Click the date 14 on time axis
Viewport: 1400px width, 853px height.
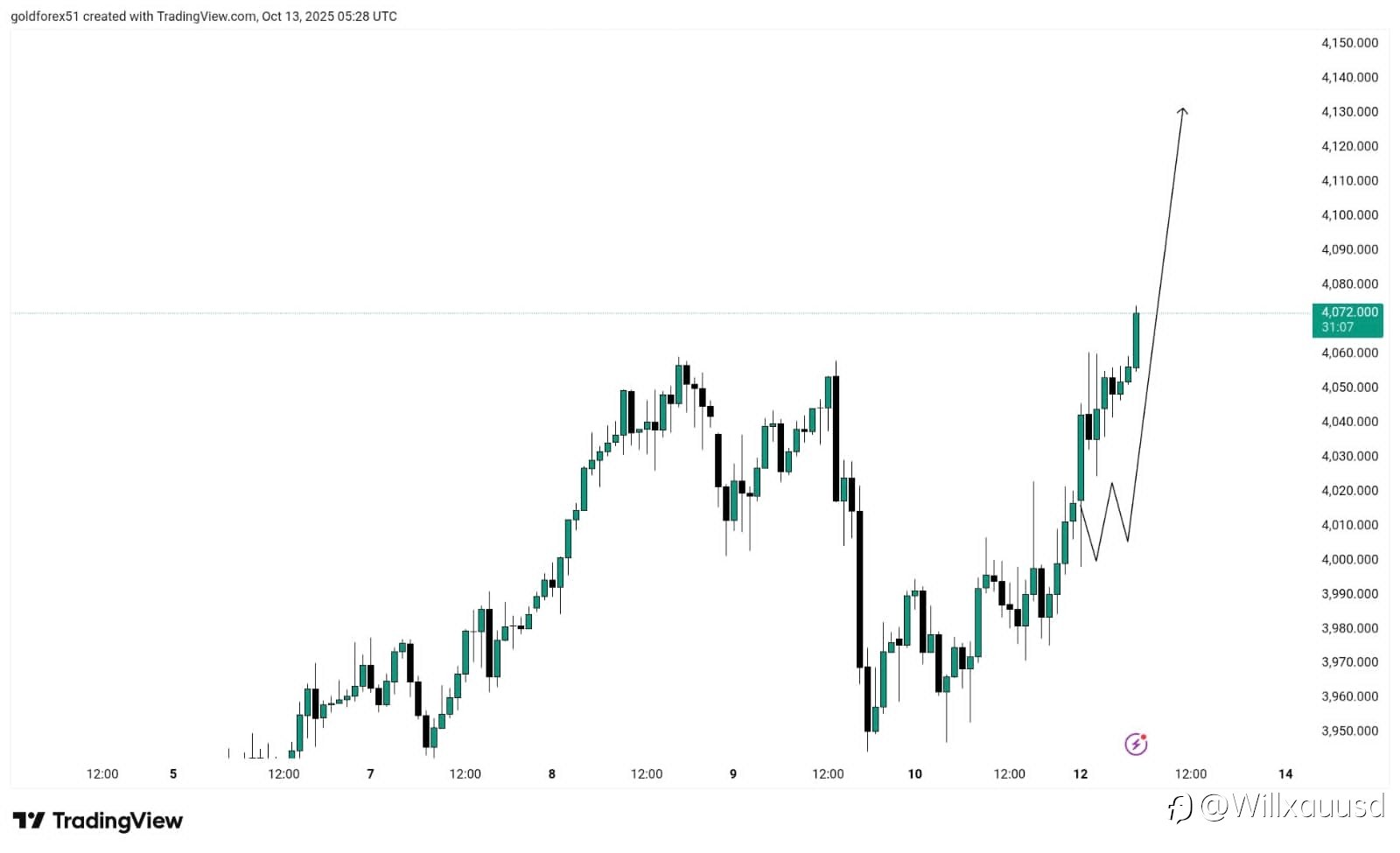(1285, 773)
